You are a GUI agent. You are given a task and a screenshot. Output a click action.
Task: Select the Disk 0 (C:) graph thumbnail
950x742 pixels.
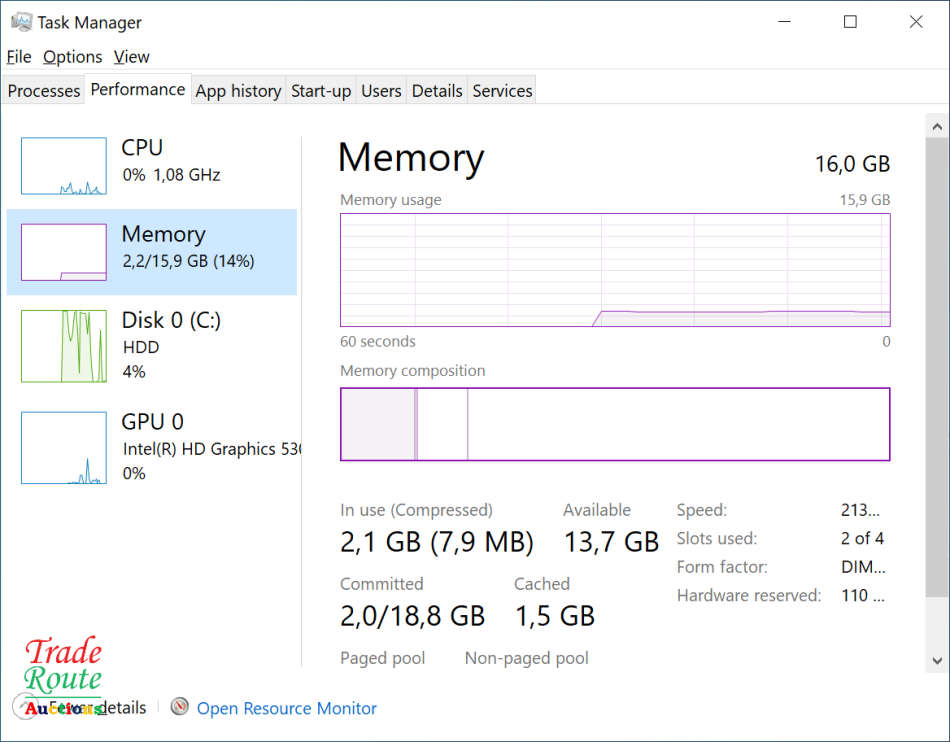pos(64,346)
